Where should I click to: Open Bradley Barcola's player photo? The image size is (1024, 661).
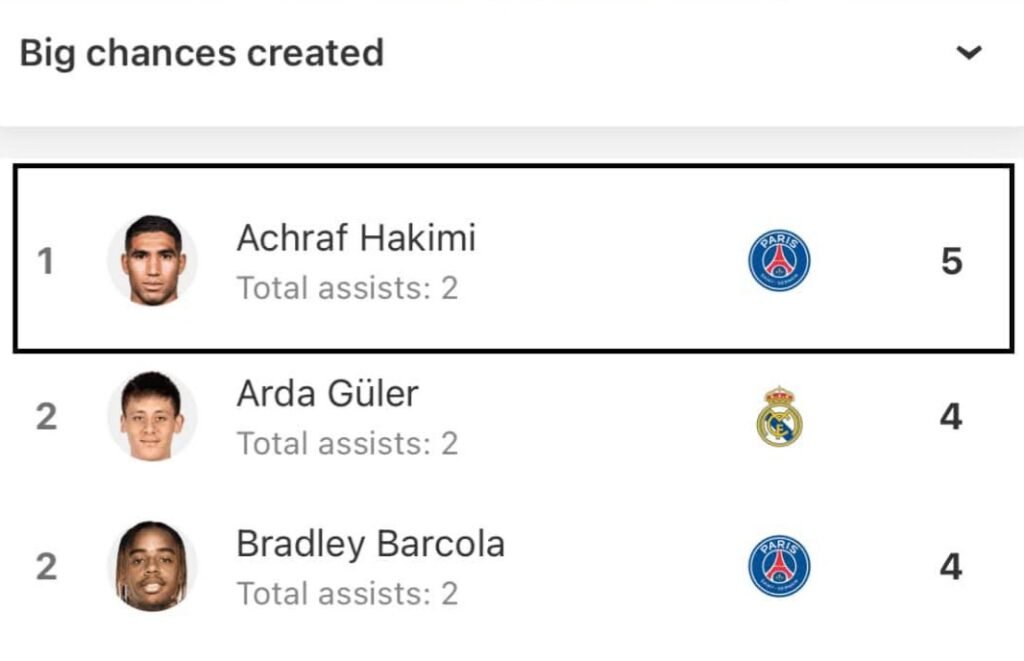152,566
